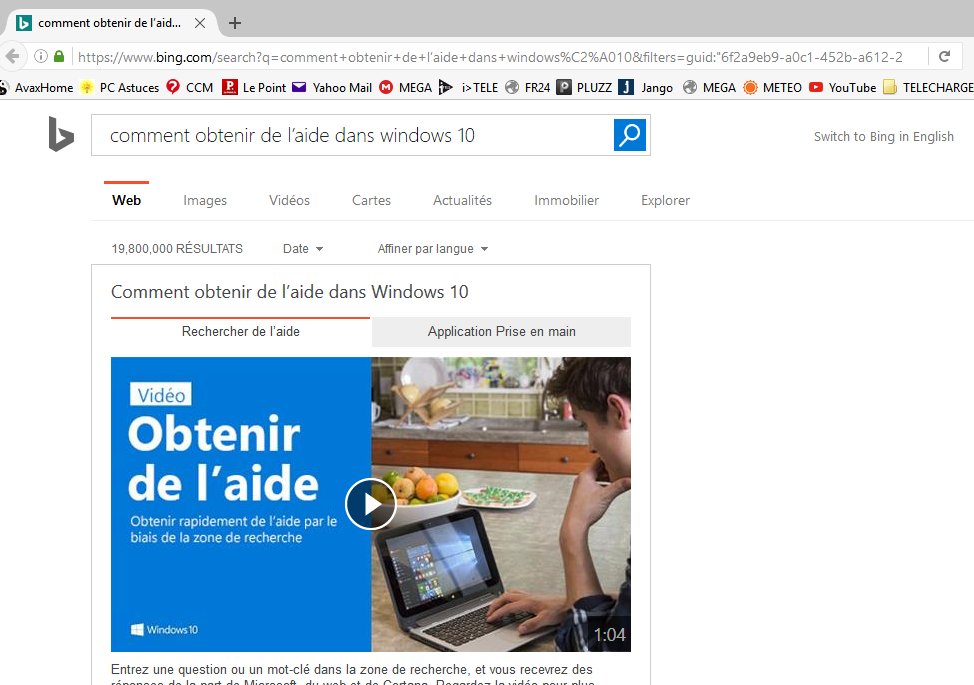The image size is (974, 685).
Task: Open the TELECHARGE bookmarks folder
Action: pyautogui.click(x=928, y=88)
